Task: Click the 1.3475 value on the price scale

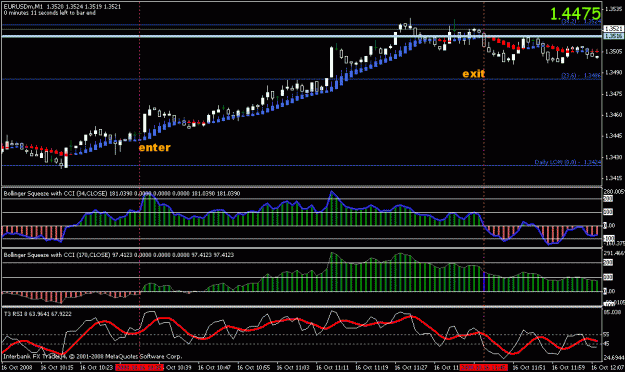Action: 614,94
